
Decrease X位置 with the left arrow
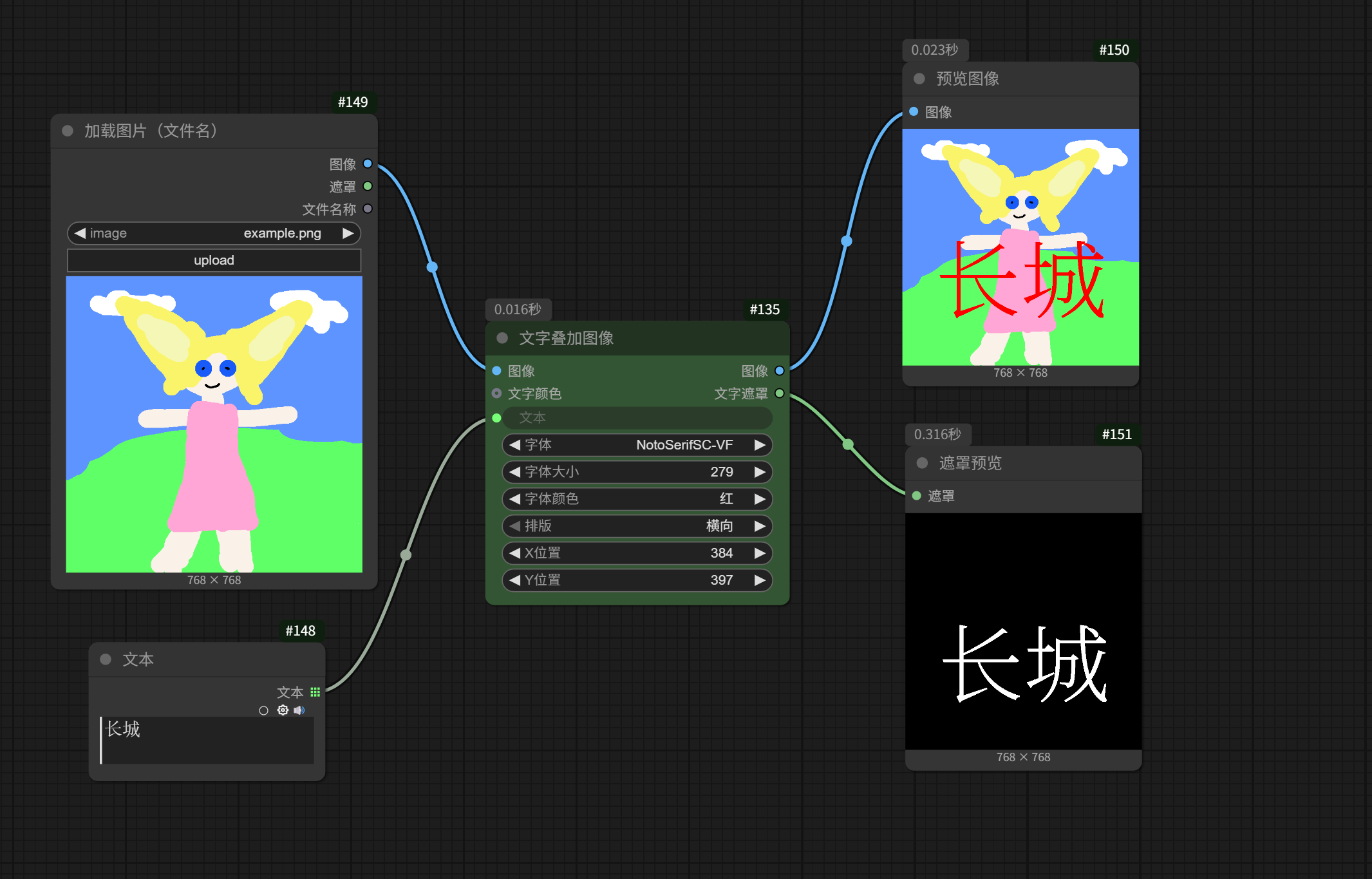pos(514,553)
